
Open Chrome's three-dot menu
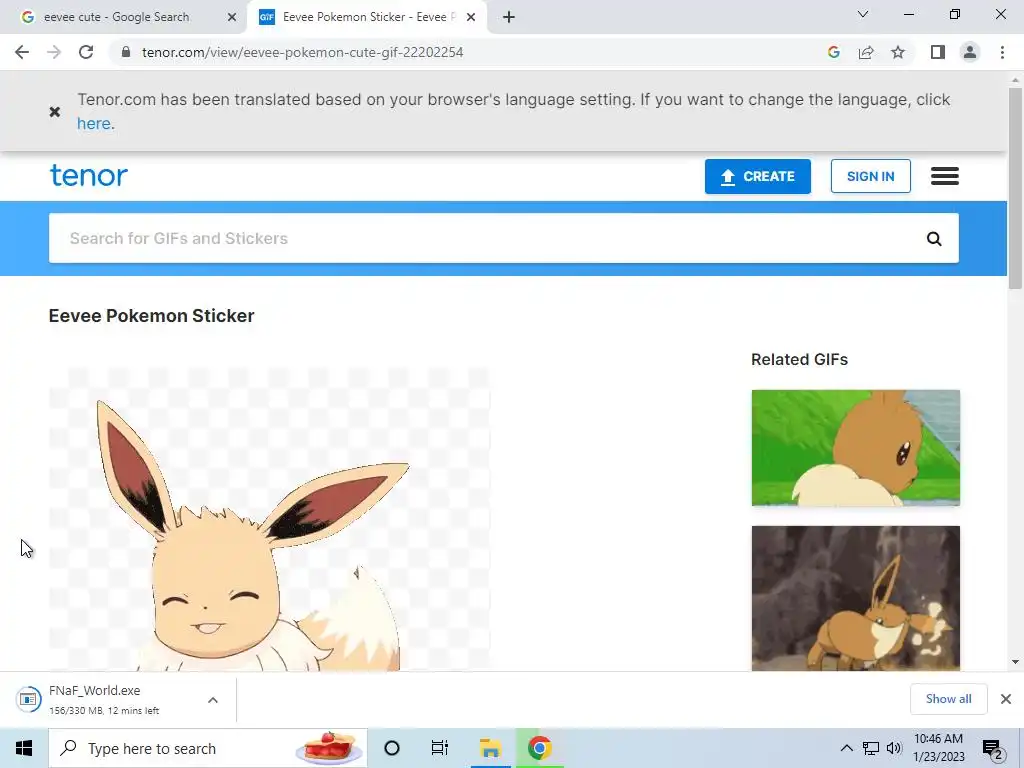tap(1002, 52)
